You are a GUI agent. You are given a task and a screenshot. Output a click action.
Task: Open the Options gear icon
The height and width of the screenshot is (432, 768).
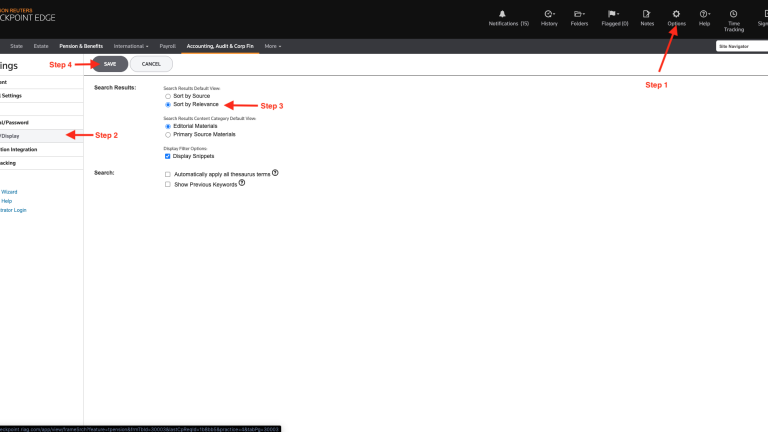[x=676, y=13]
